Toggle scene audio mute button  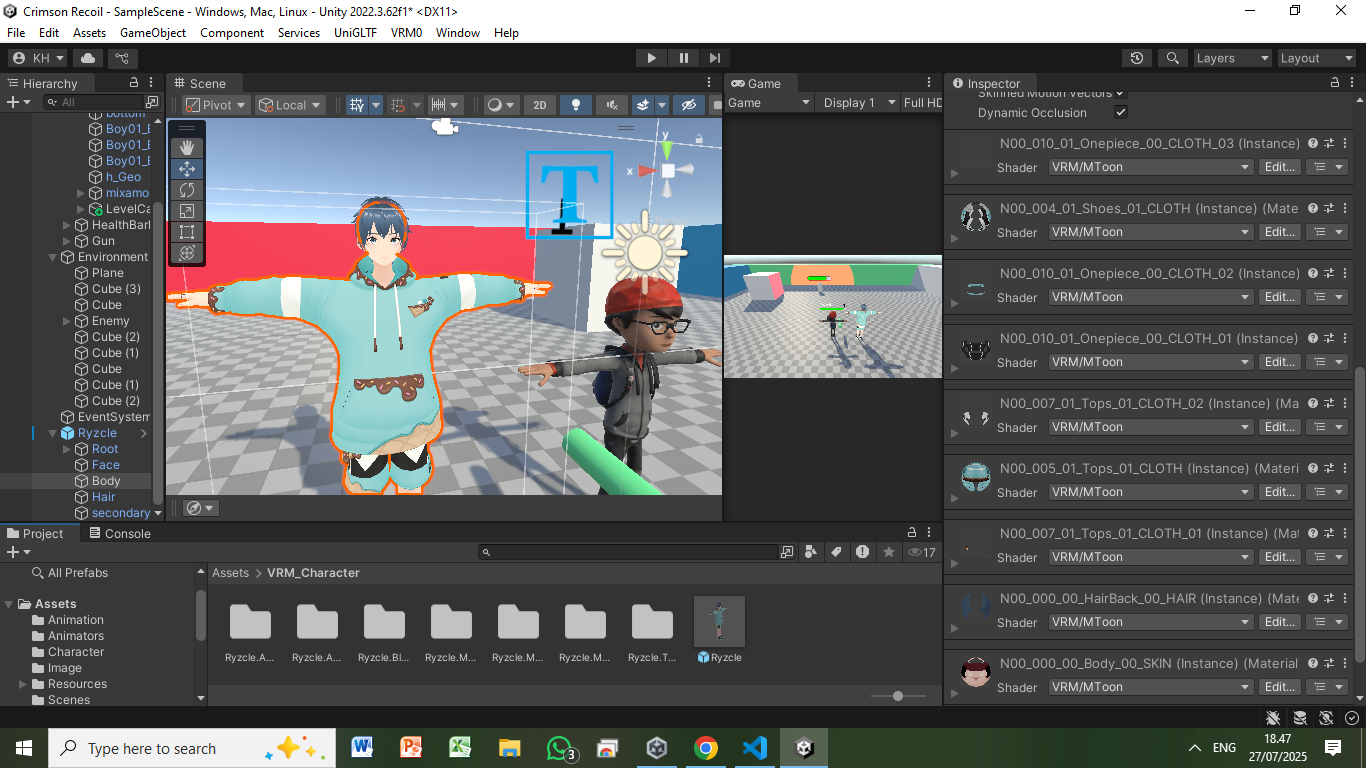(611, 105)
